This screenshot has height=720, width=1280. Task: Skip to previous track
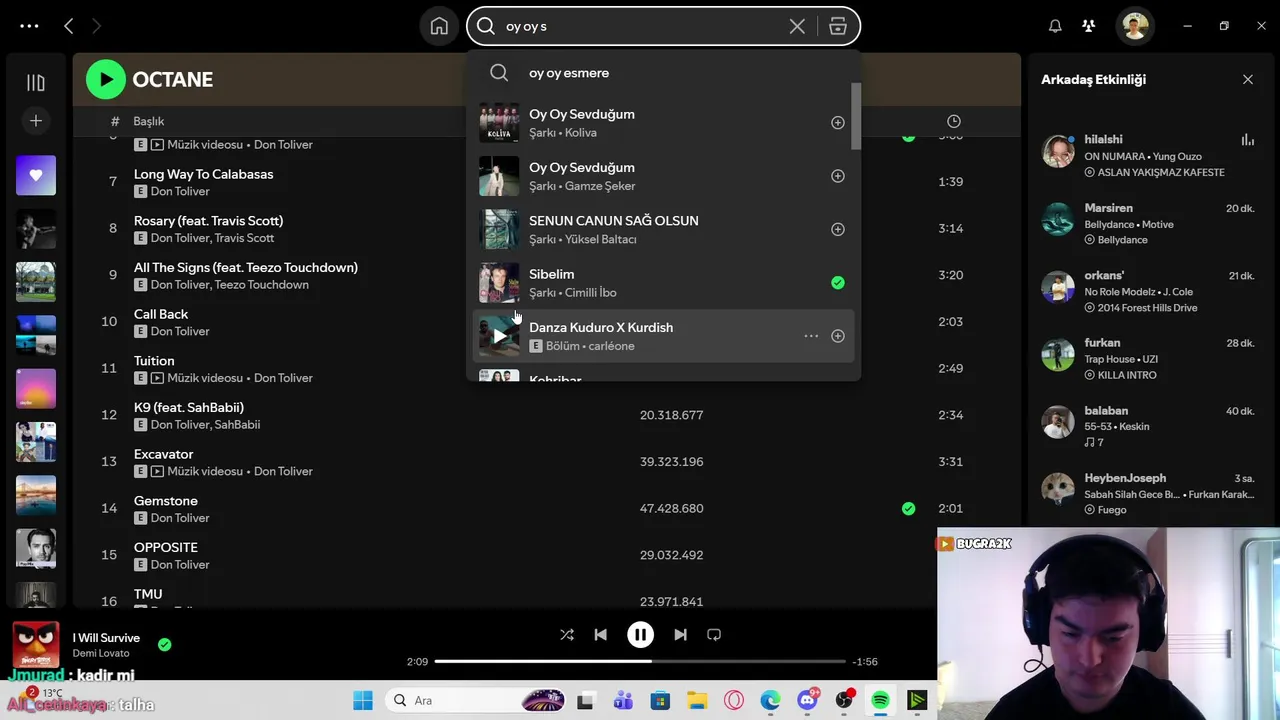click(600, 635)
